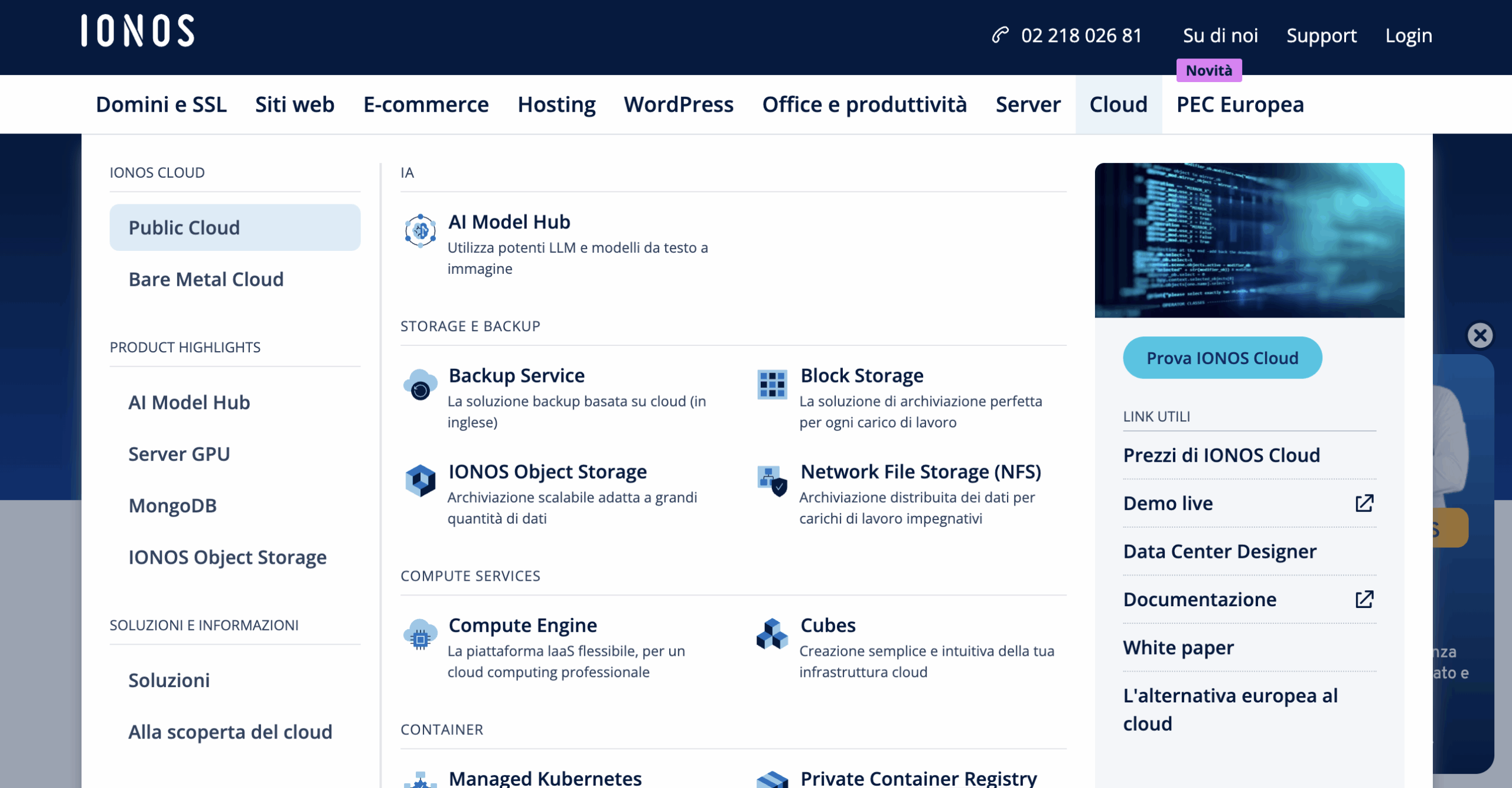Click the IONOS logo

[138, 31]
